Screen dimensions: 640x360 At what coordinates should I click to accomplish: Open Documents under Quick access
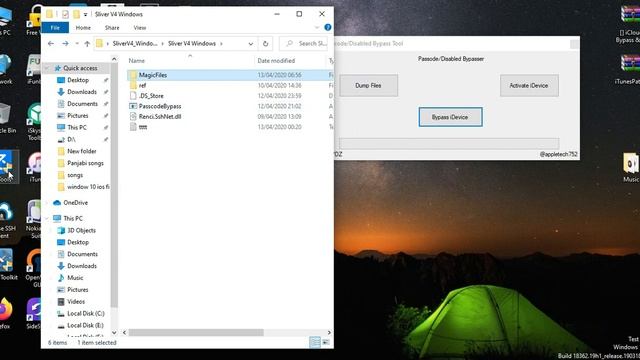[82, 104]
